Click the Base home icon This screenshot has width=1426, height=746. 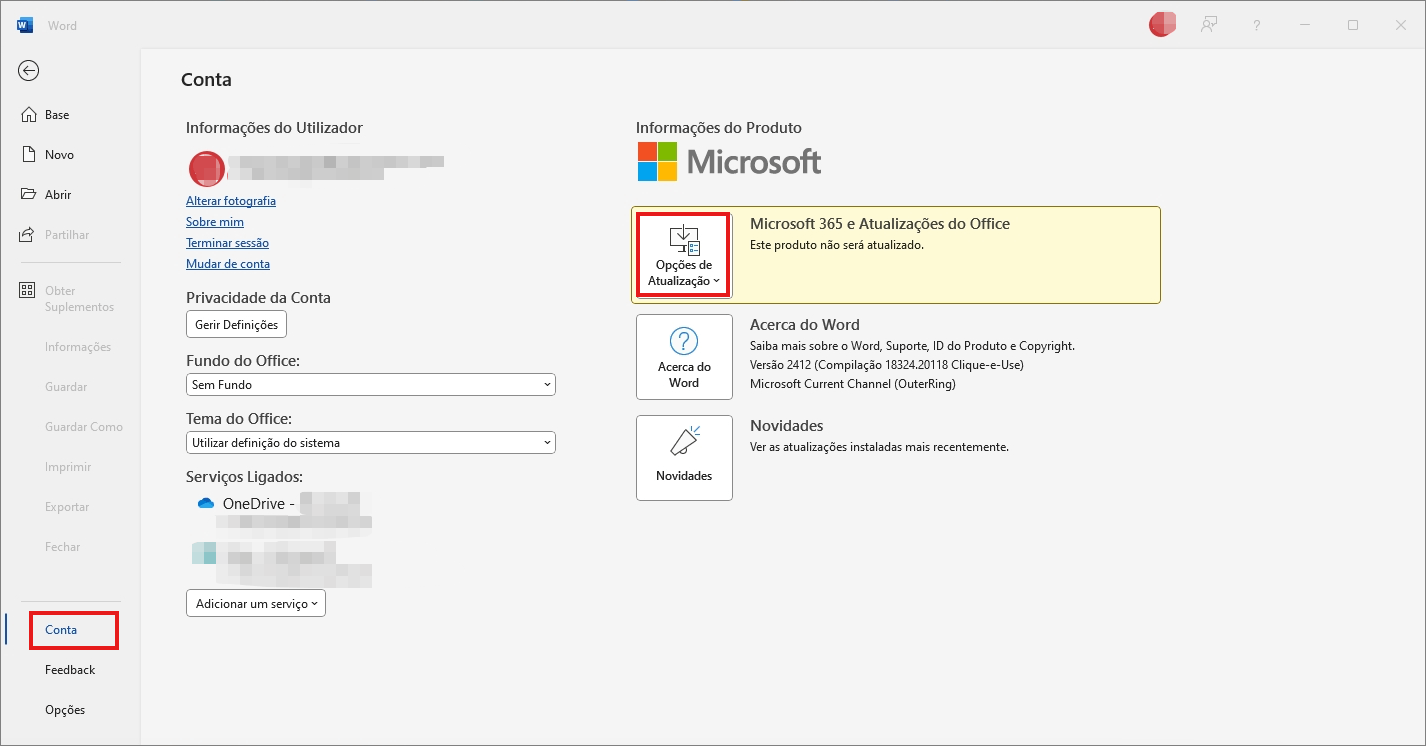[x=28, y=115]
